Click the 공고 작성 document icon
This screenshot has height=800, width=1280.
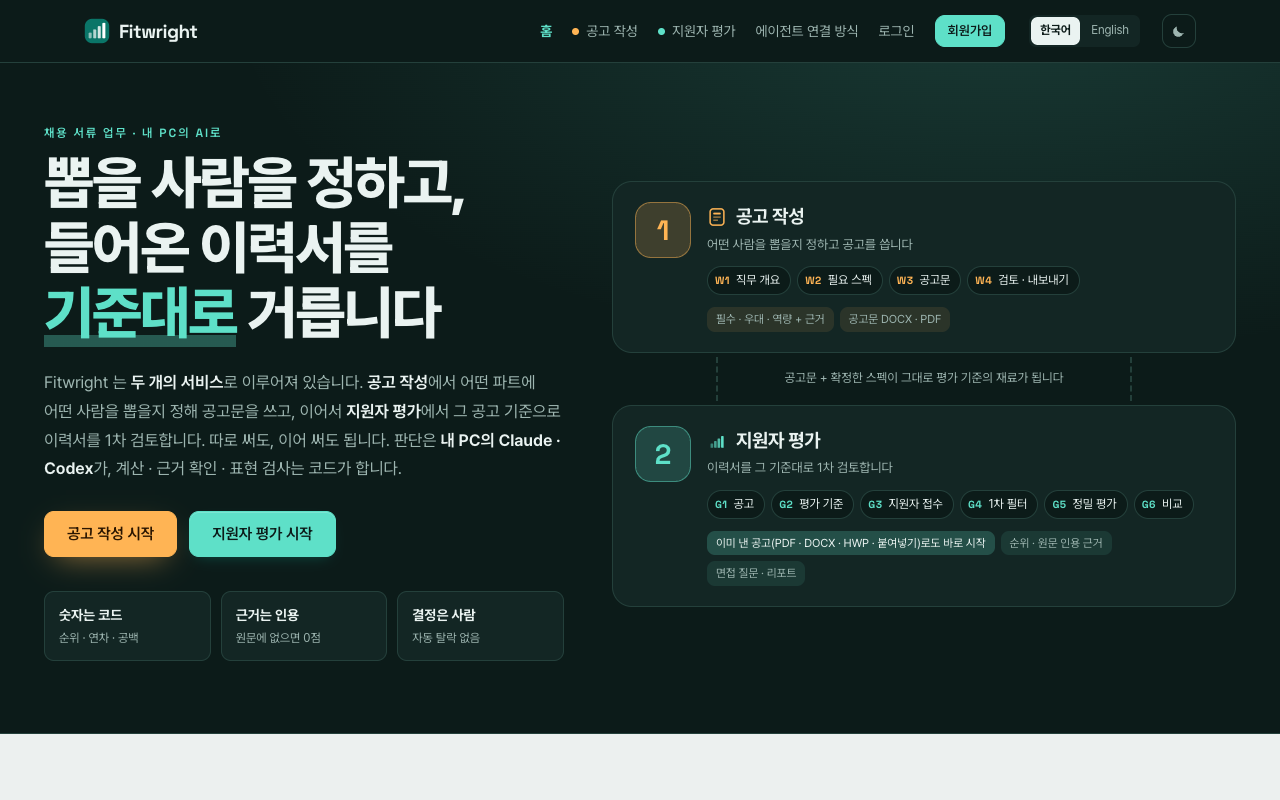click(x=717, y=217)
